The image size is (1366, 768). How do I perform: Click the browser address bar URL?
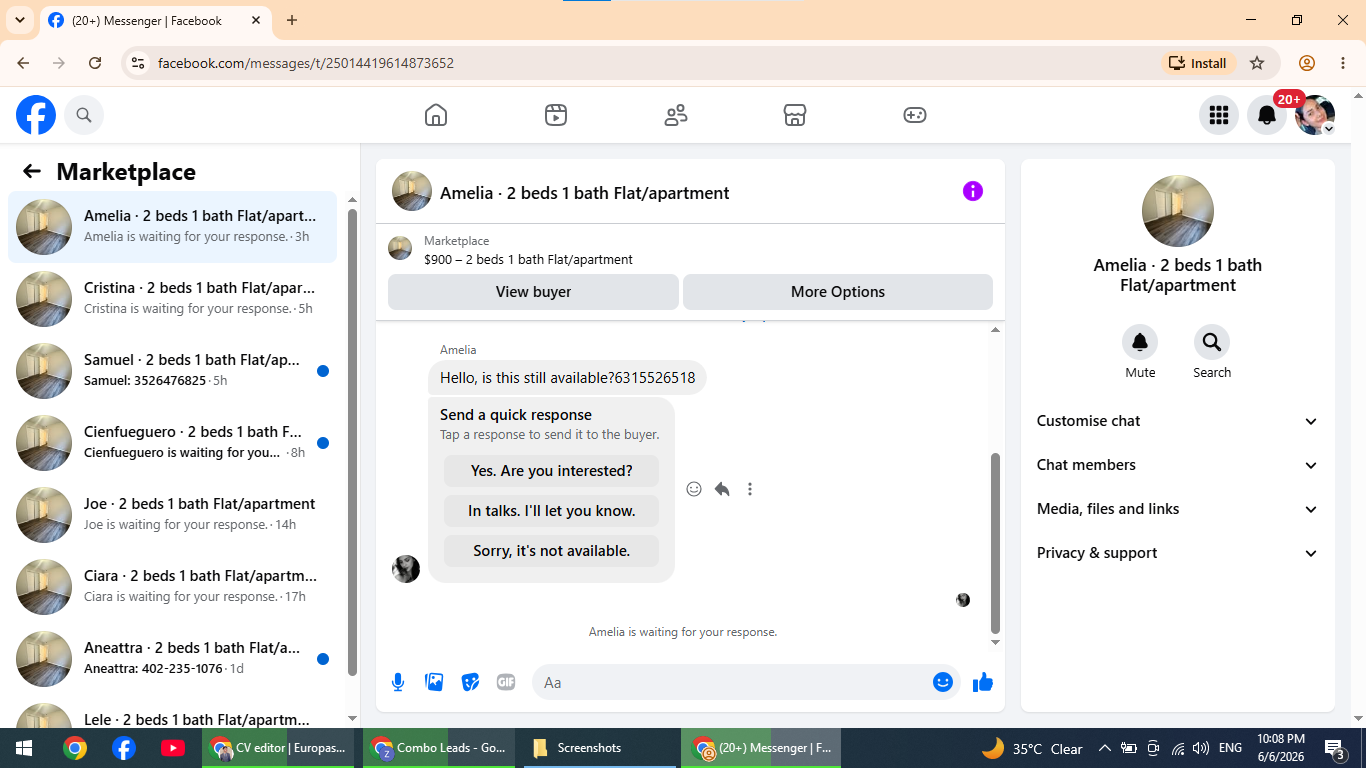(306, 63)
